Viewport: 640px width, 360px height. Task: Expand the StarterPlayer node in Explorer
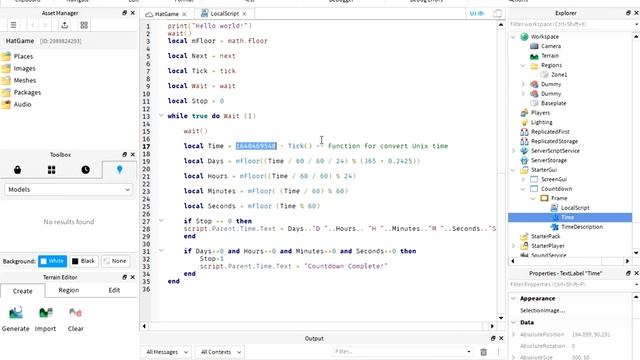pyautogui.click(x=513, y=246)
